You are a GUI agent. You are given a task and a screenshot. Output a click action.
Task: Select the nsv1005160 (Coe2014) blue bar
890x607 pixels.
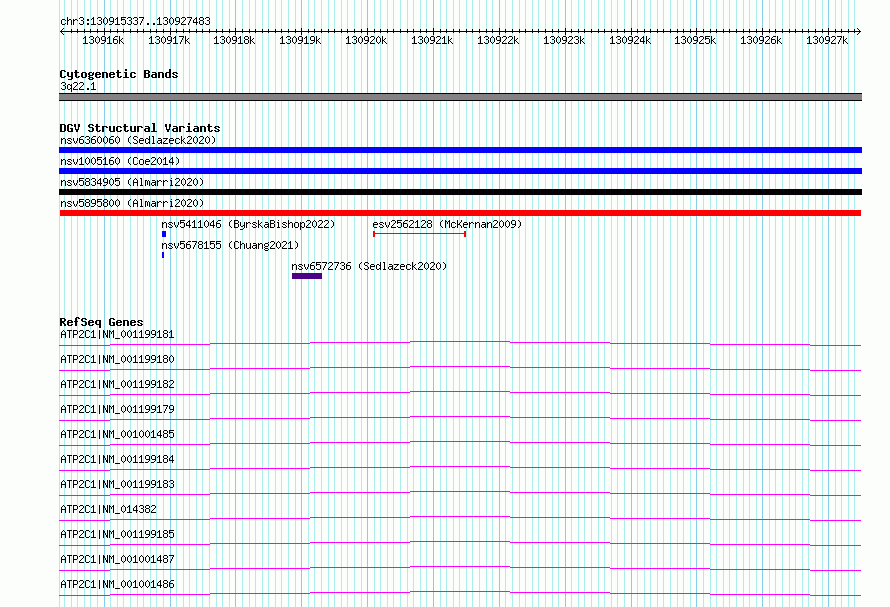pos(460,171)
